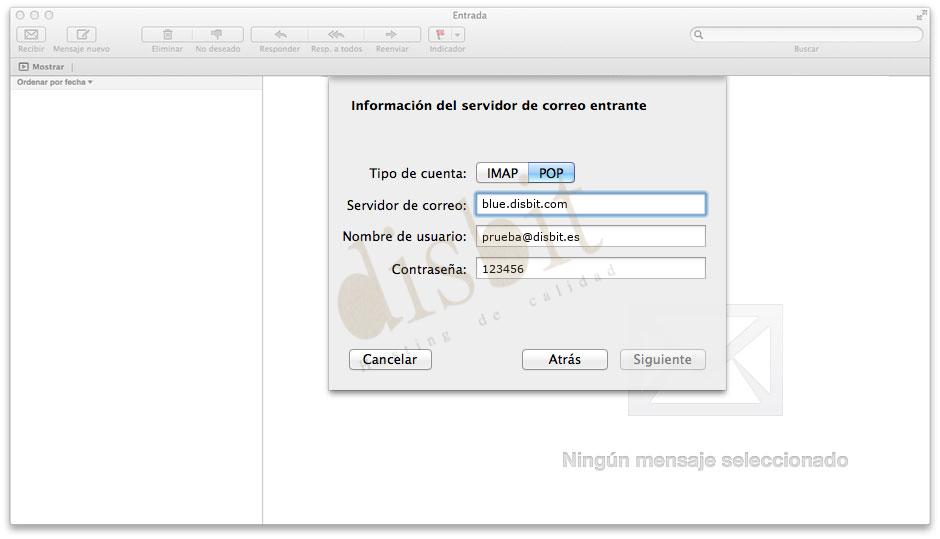Go back with the Atrás button
Viewport: 940px width, 539px height.
[564, 359]
